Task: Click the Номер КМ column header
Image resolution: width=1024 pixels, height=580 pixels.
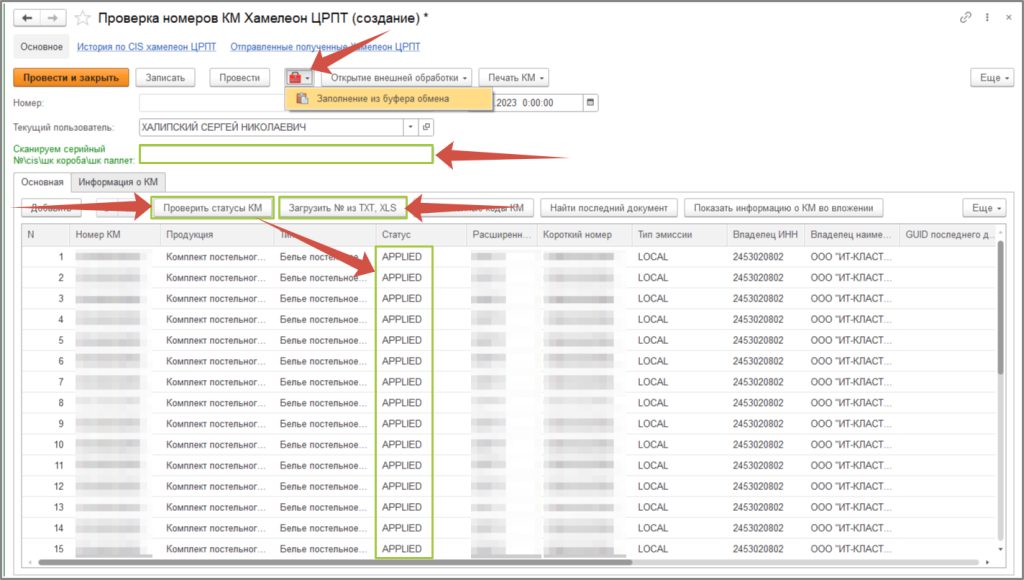Action: tap(114, 234)
